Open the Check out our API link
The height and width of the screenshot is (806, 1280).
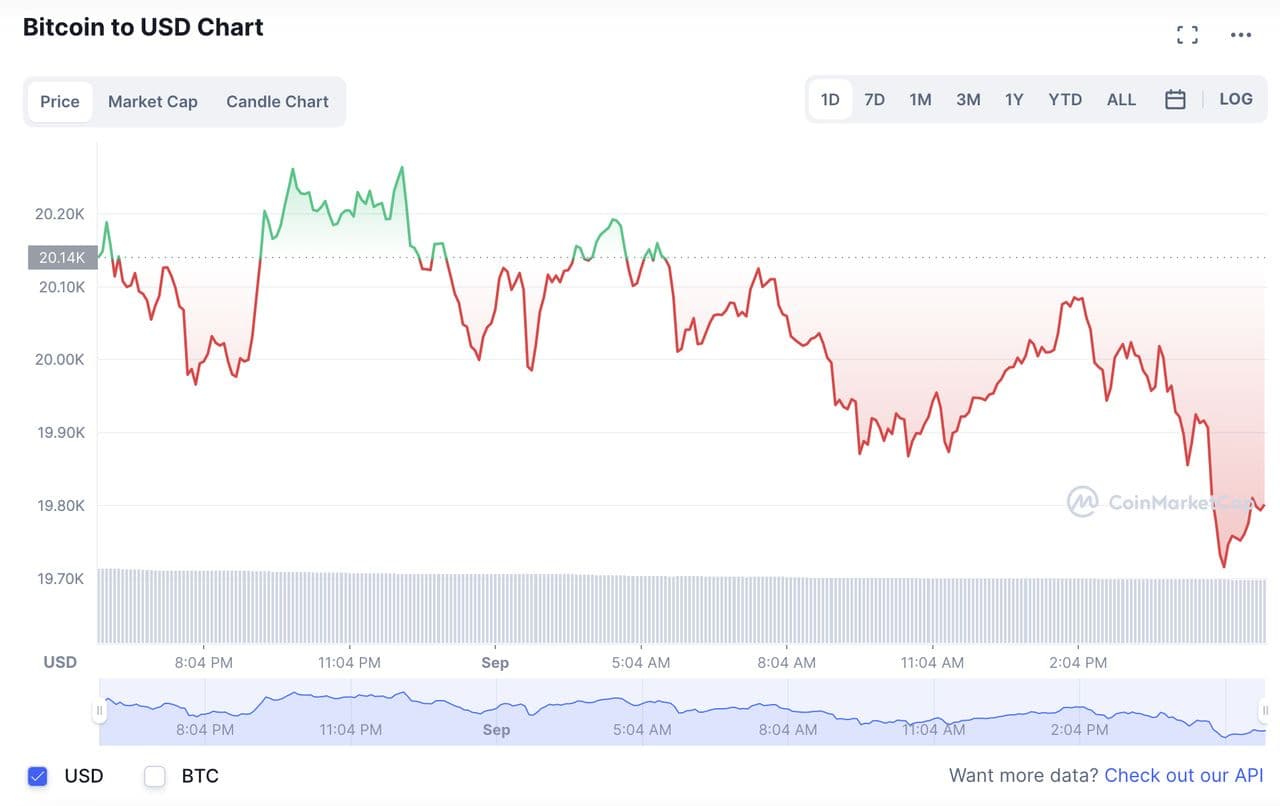click(1184, 776)
